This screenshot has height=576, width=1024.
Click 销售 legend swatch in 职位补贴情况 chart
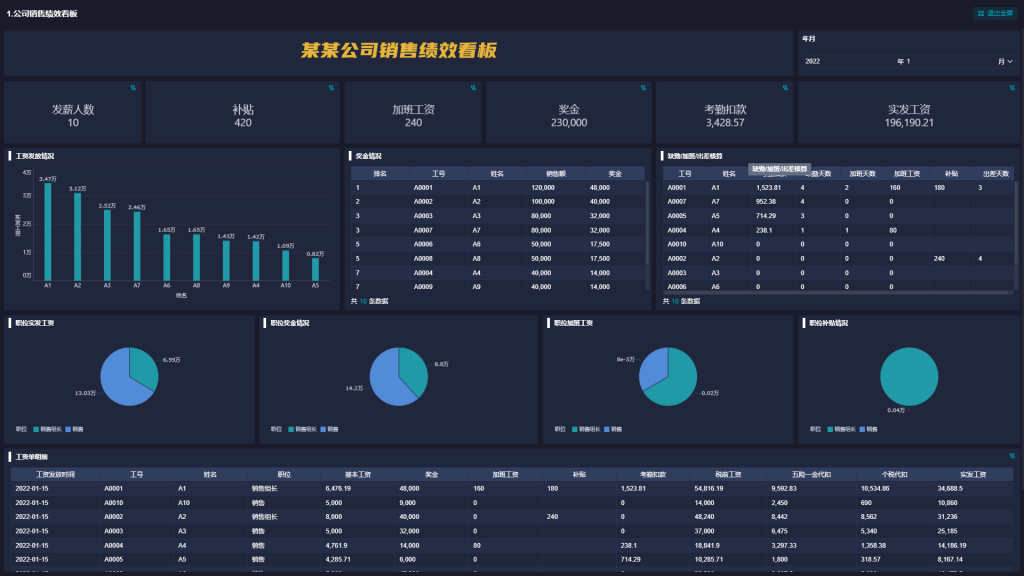click(867, 428)
